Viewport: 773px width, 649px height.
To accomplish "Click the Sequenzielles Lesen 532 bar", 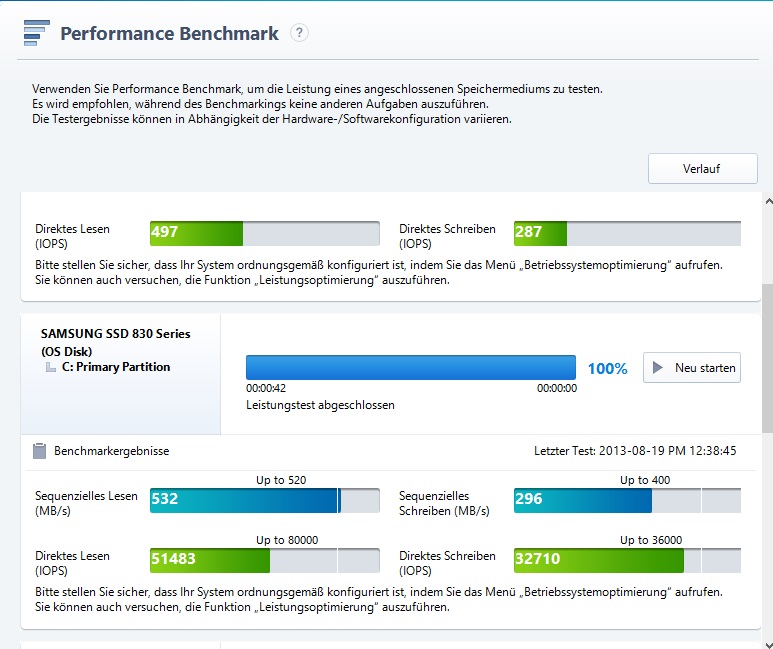I will [265, 501].
